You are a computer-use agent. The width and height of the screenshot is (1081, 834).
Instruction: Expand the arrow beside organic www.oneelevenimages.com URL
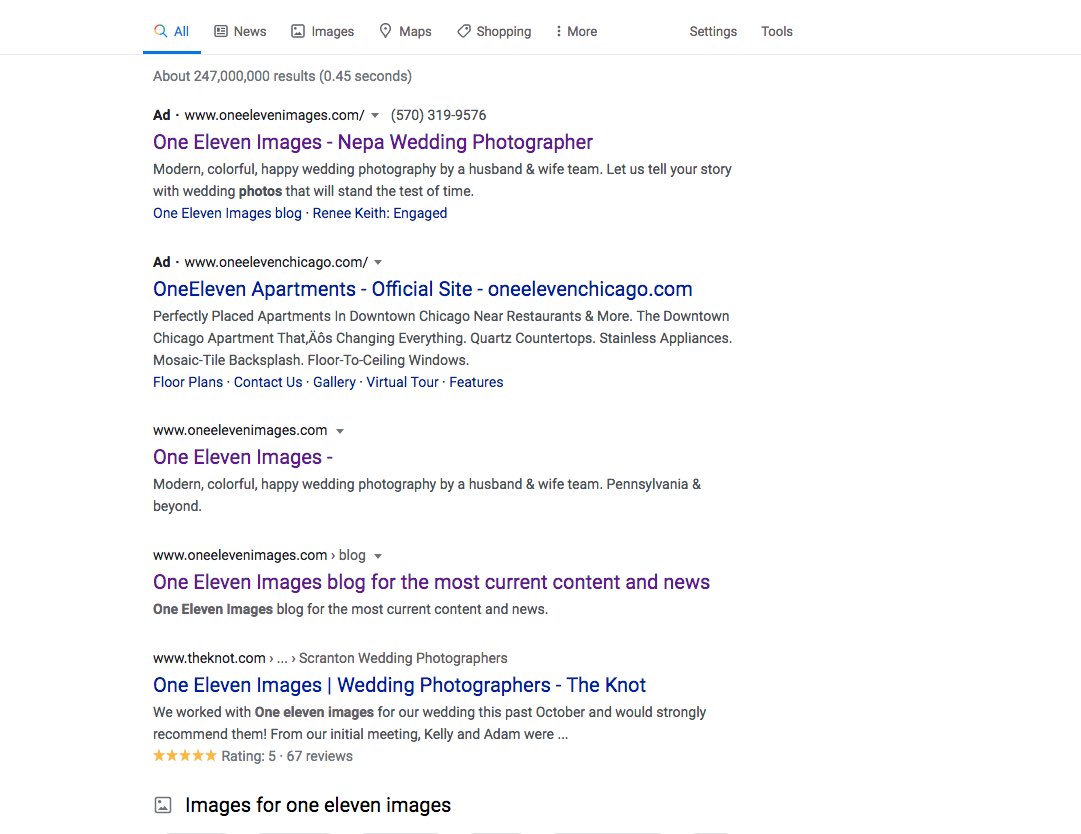340,431
